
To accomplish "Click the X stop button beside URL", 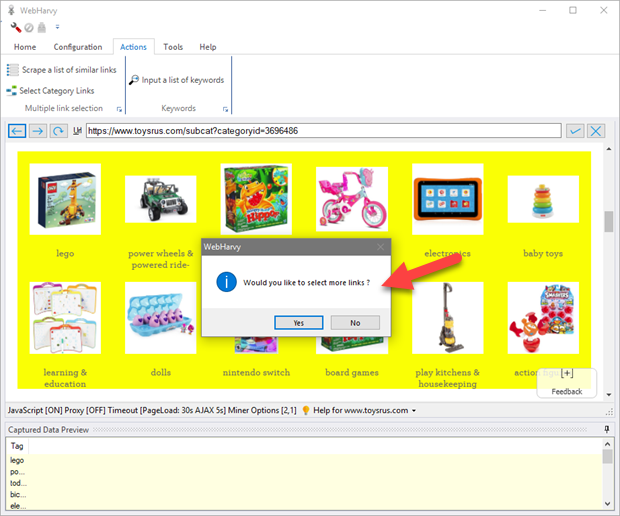I will 596,131.
